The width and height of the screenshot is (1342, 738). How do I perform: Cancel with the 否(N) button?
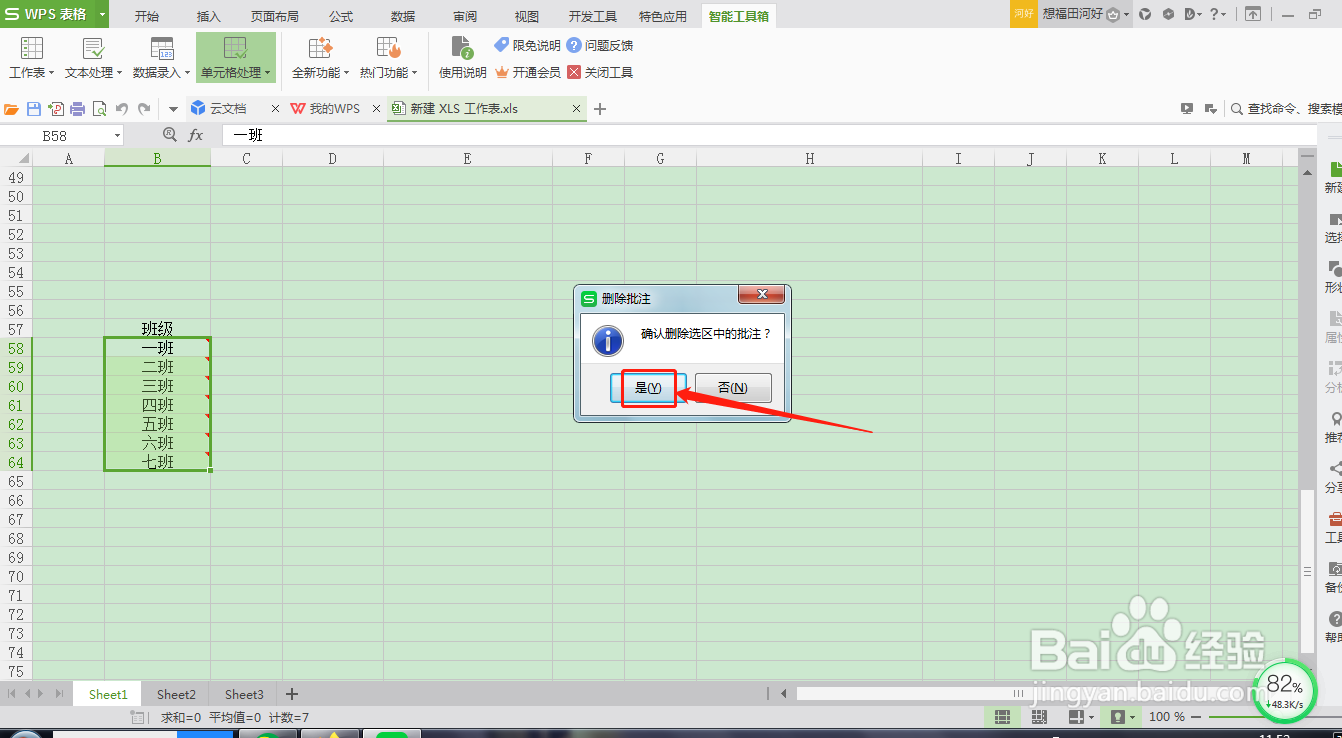(x=733, y=388)
